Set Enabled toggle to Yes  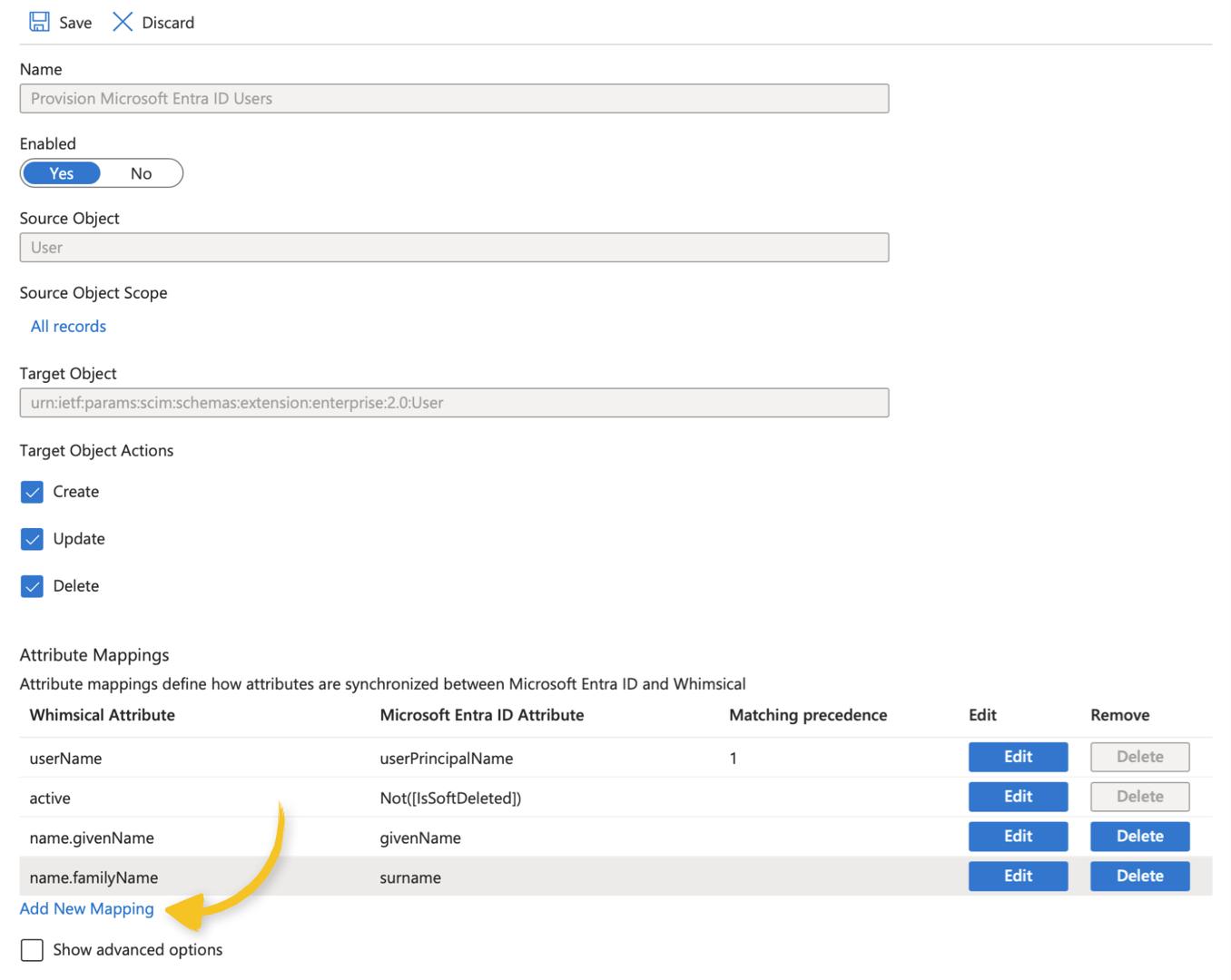pos(62,173)
